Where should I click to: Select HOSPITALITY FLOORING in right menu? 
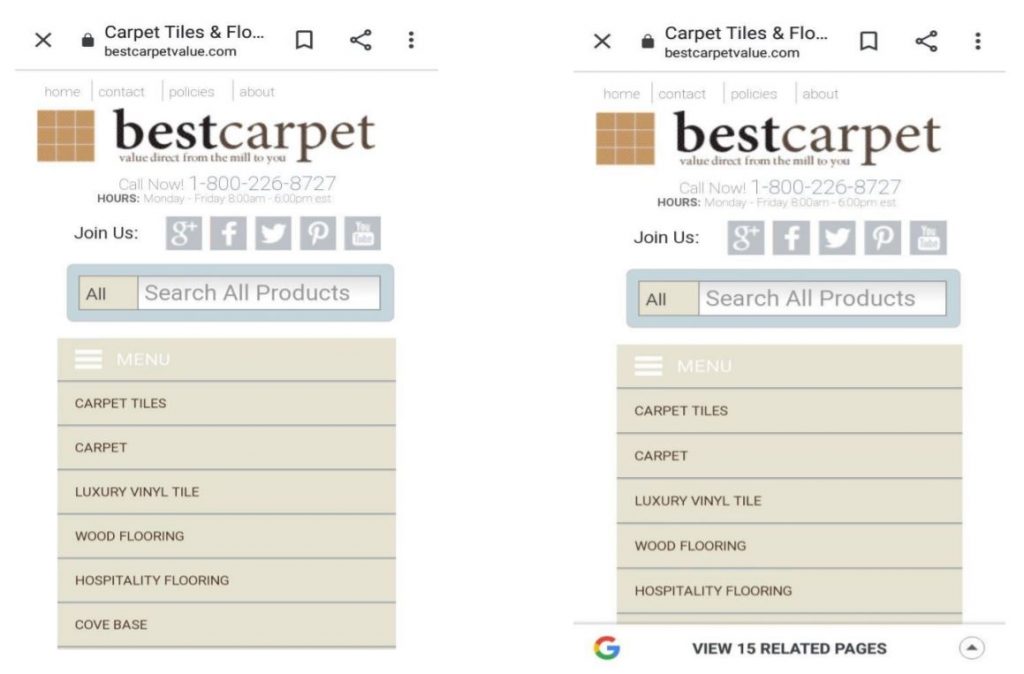713,591
